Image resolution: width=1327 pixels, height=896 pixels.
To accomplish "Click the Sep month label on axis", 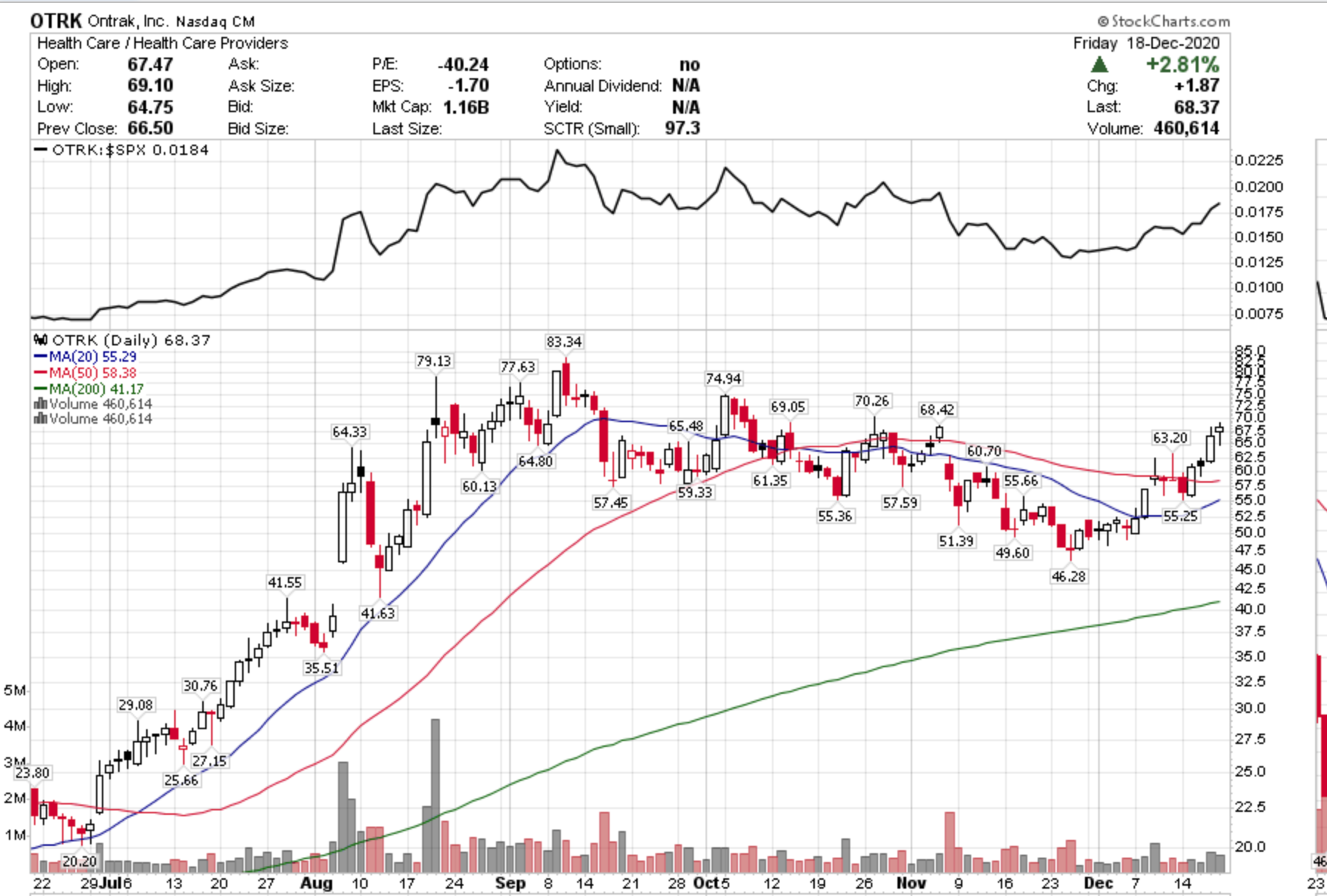I will 510,883.
